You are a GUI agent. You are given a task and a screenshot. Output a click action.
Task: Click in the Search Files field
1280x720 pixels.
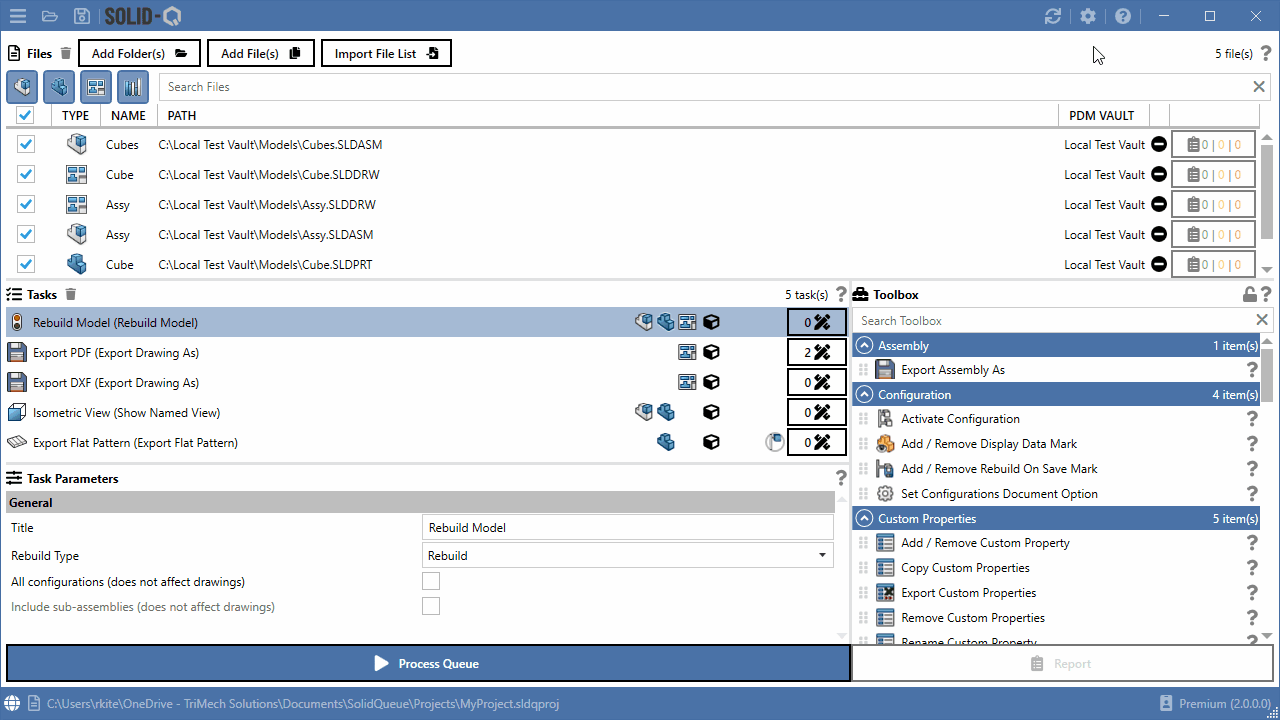704,87
